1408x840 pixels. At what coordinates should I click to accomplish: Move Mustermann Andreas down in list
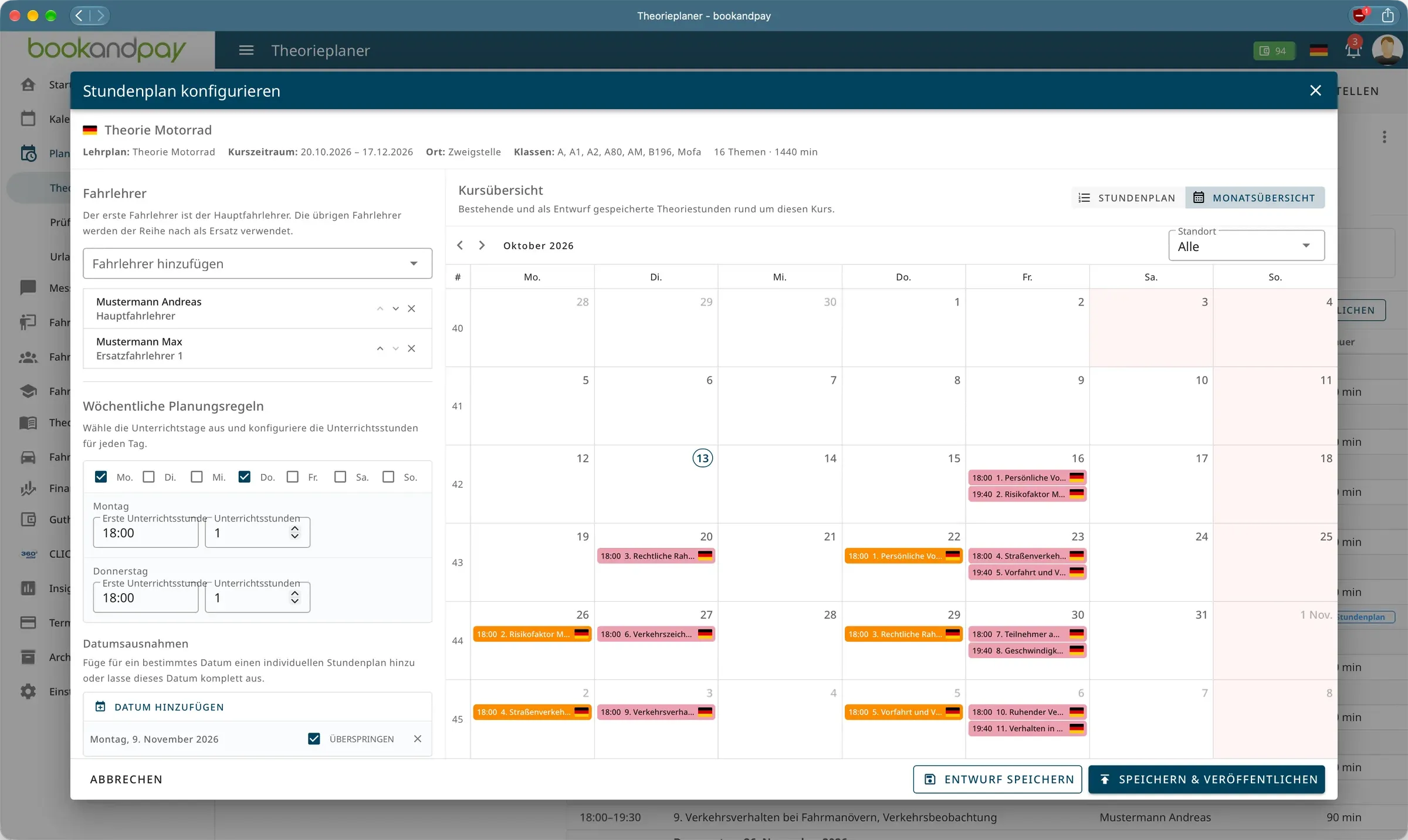(x=395, y=309)
